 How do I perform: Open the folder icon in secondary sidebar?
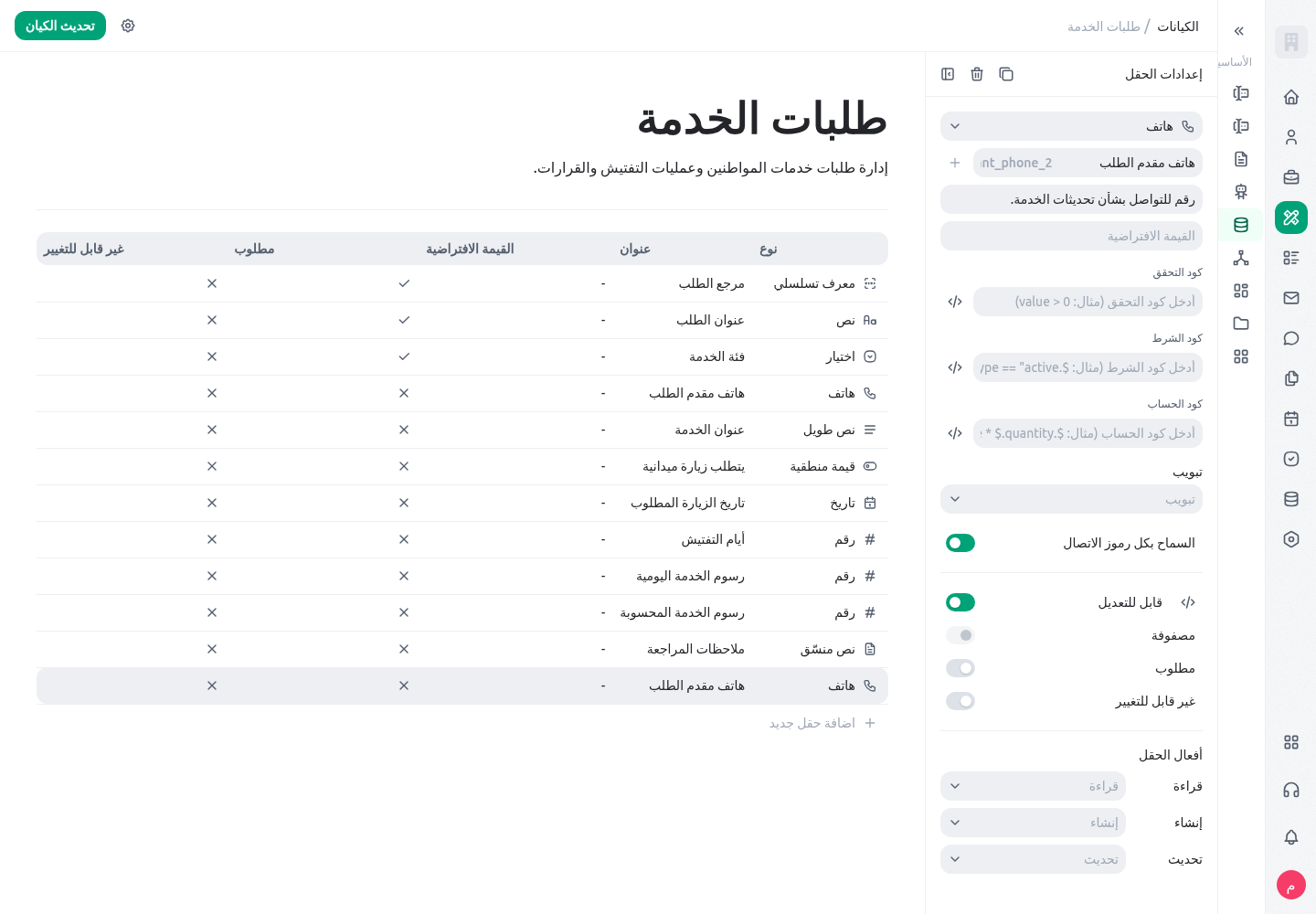pyautogui.click(x=1241, y=324)
